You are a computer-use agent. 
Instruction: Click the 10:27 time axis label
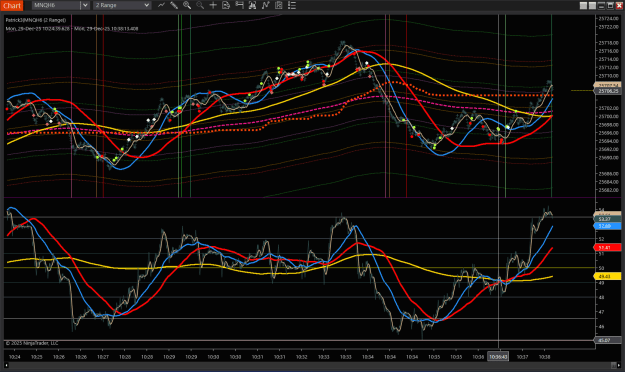(103, 357)
